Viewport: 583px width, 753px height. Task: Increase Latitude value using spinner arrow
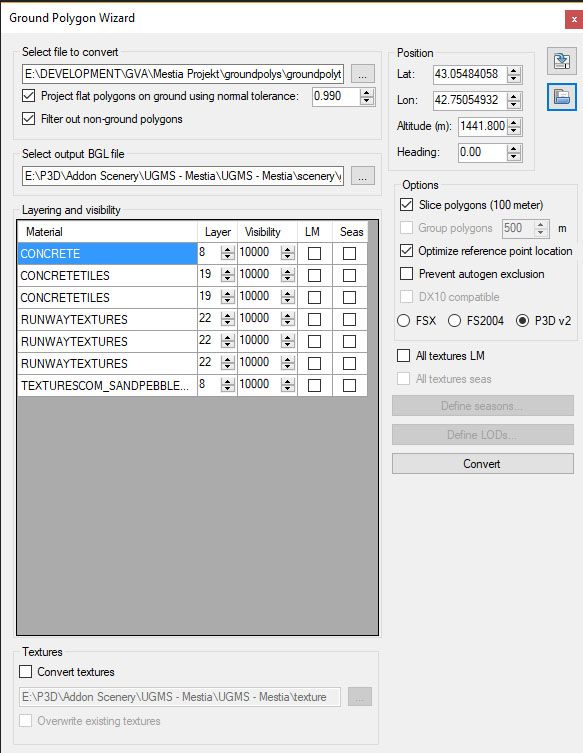point(514,71)
